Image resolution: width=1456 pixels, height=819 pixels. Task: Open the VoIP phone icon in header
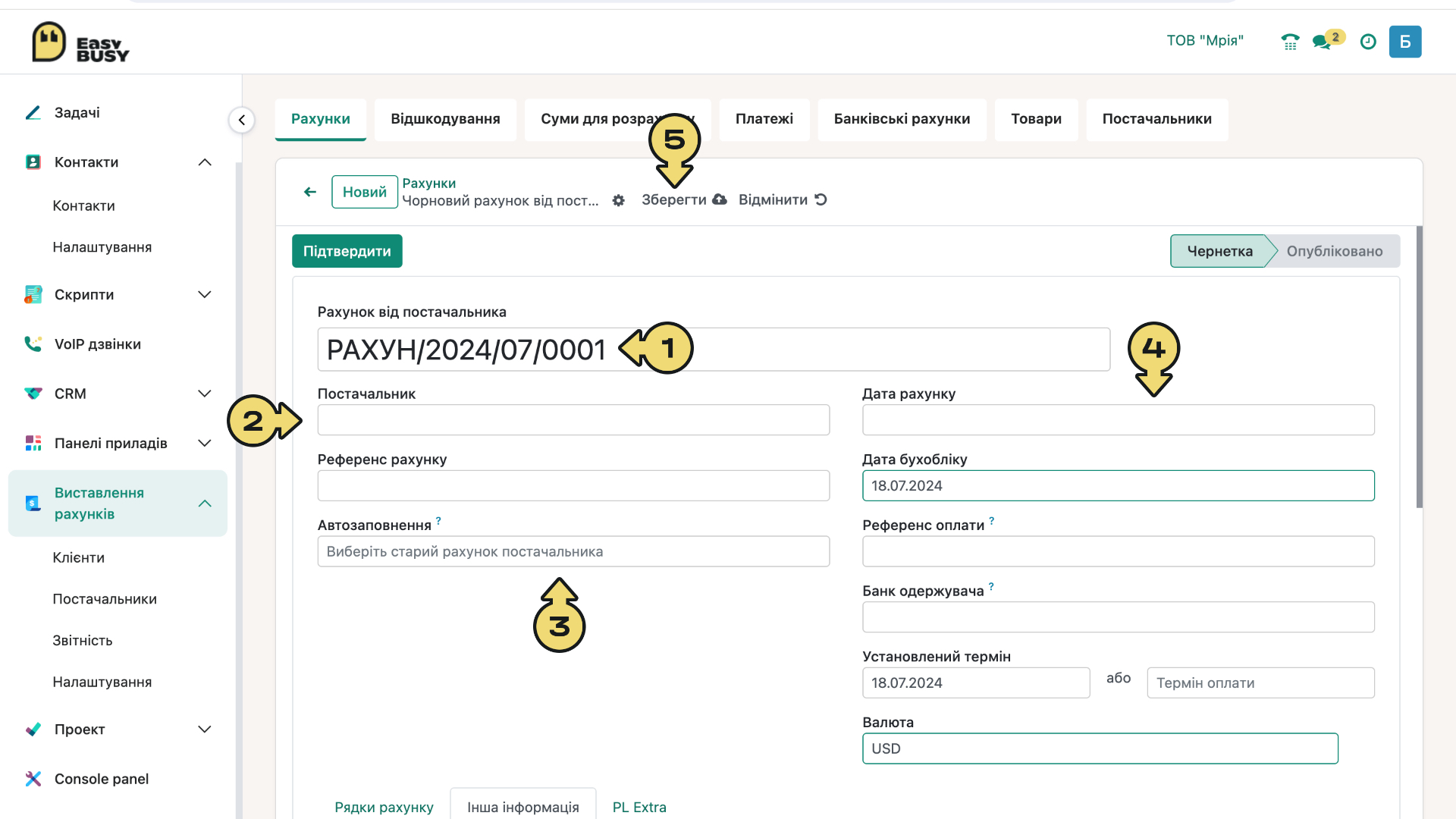(1290, 42)
